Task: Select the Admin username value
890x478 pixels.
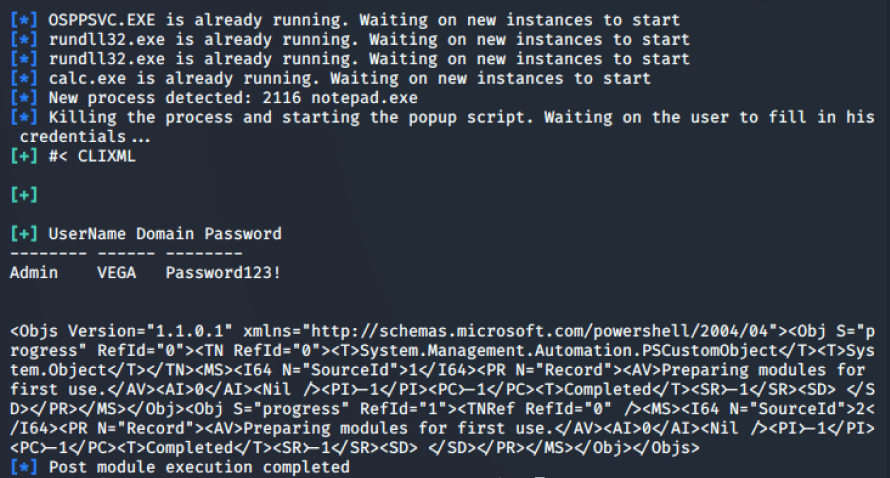Action: point(34,272)
